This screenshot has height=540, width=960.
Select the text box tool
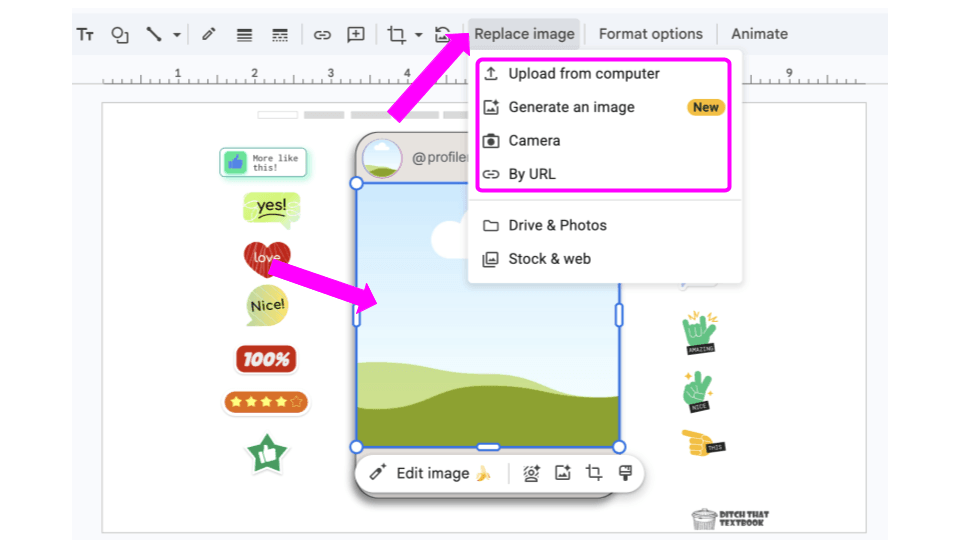(x=85, y=34)
